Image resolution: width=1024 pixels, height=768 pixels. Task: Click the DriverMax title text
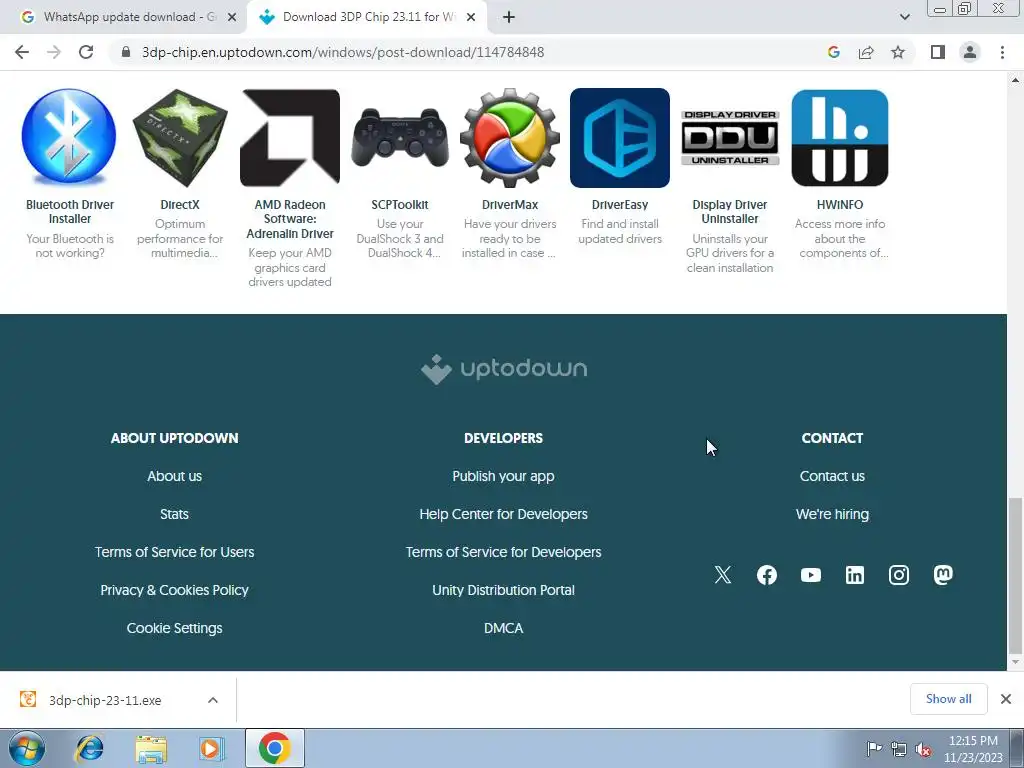coord(510,204)
